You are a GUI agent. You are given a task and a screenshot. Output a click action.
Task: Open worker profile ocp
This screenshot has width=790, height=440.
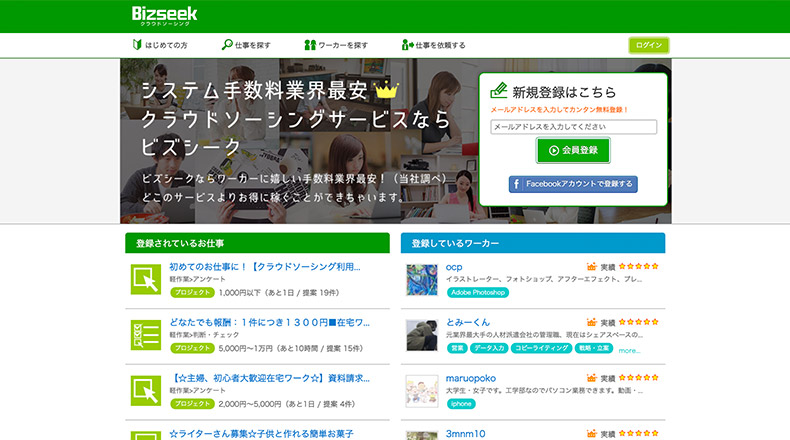pos(453,267)
